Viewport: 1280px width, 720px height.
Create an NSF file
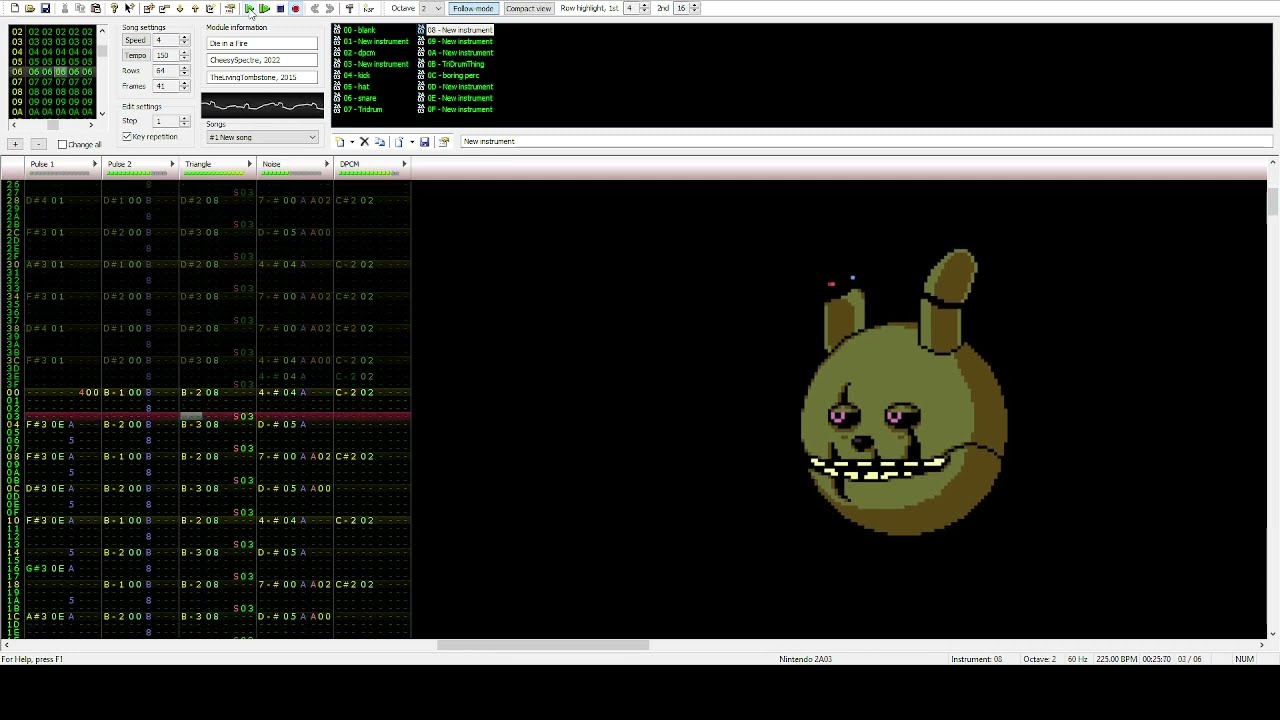pos(368,8)
